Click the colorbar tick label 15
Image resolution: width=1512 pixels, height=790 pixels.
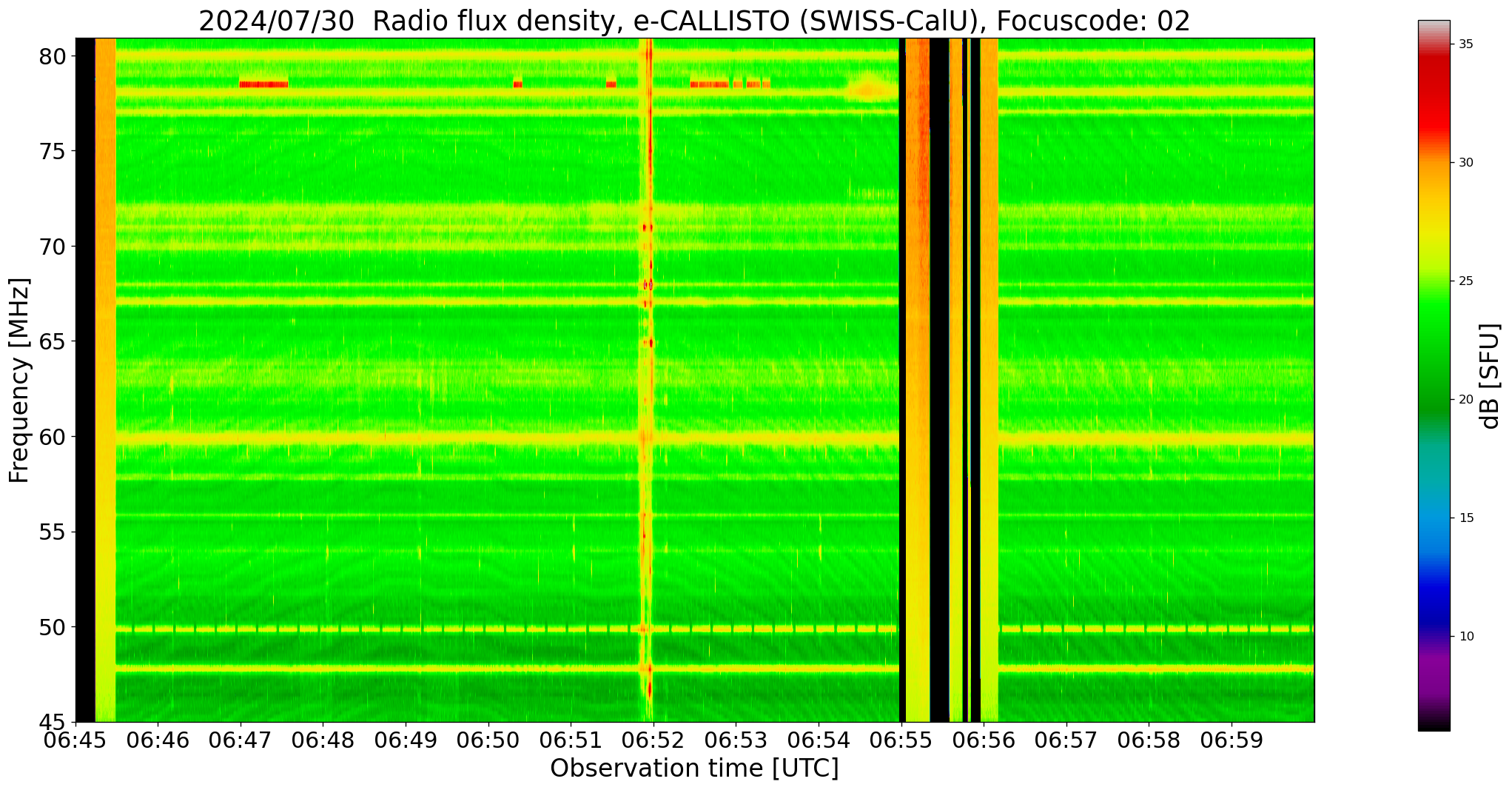point(1466,518)
